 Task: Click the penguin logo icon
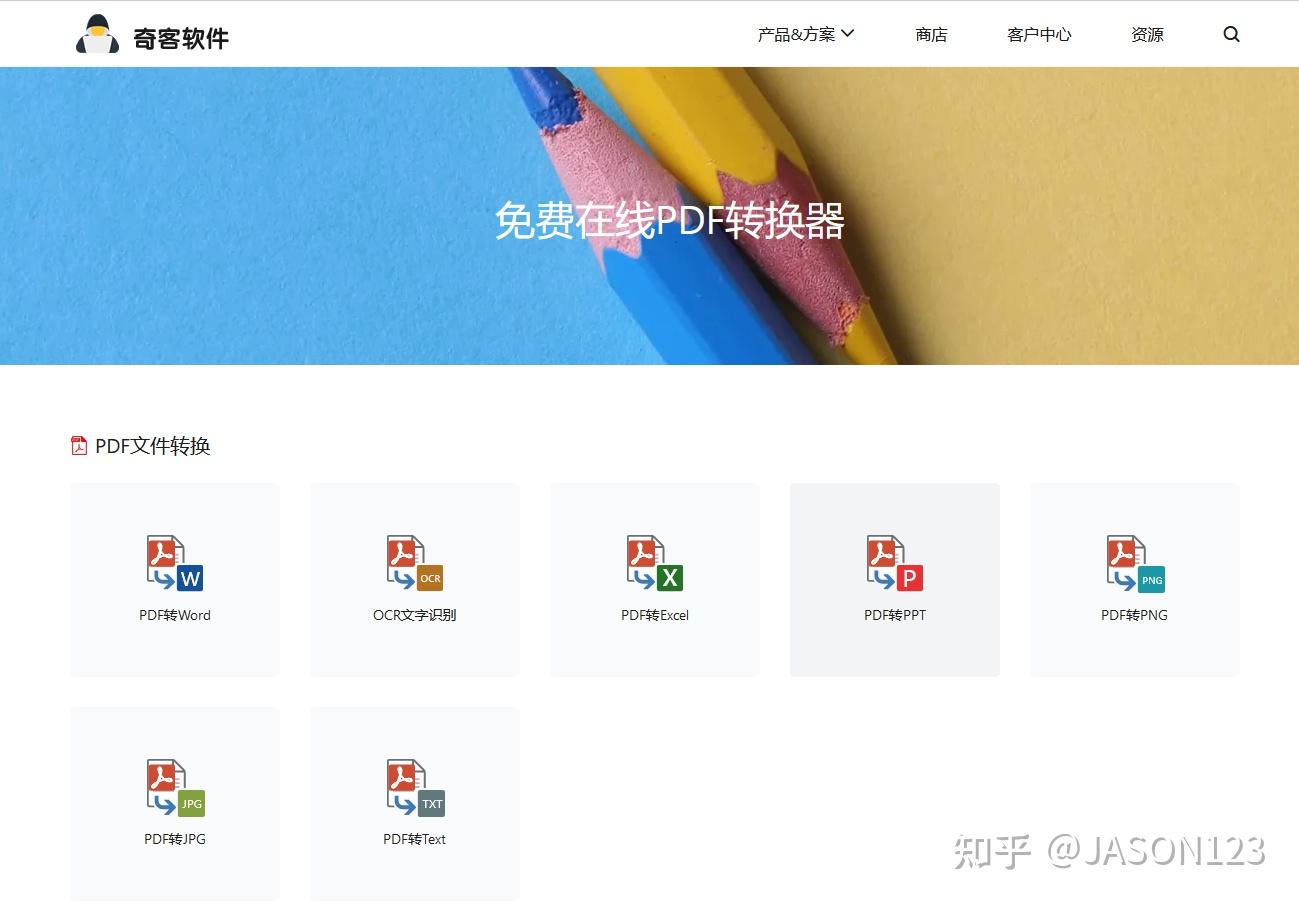tap(97, 35)
